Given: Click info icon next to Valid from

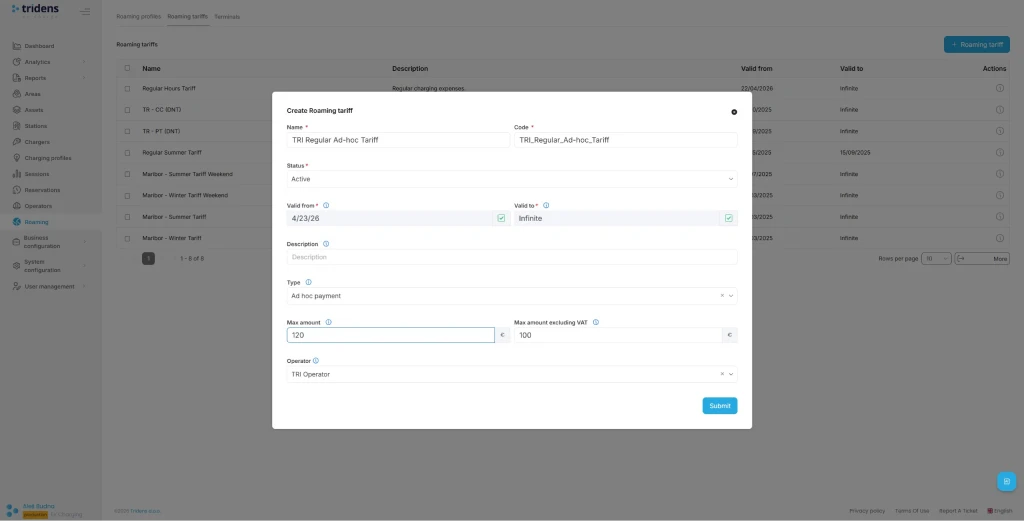Looking at the screenshot, I should [326, 205].
